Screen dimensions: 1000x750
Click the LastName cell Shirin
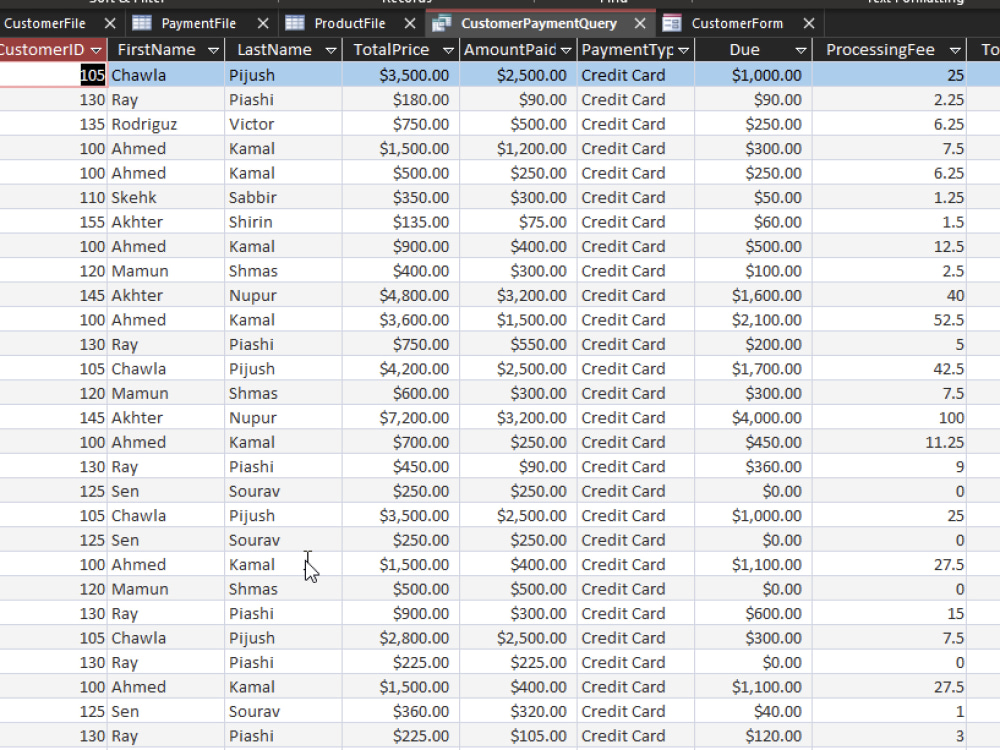click(283, 222)
